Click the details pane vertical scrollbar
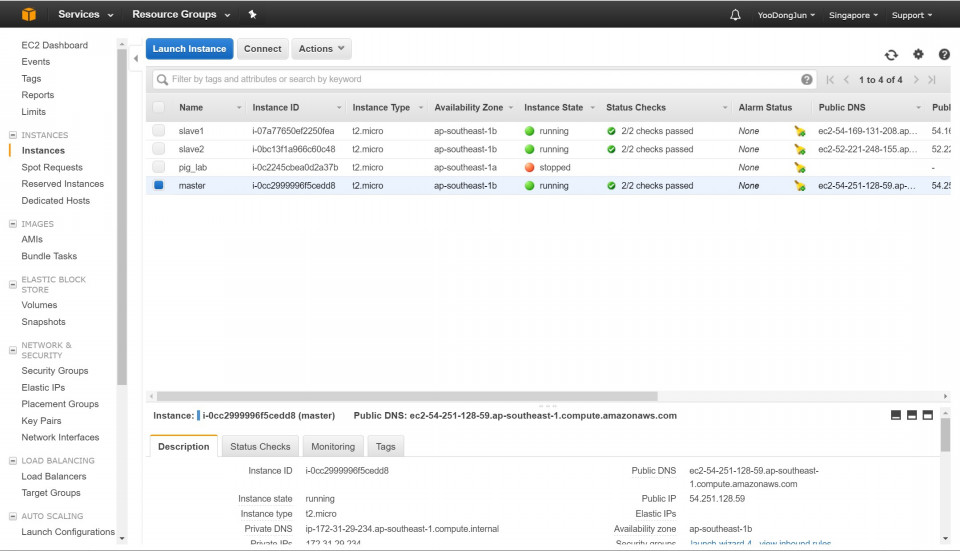Image resolution: width=960 pixels, height=551 pixels. pos(945,435)
